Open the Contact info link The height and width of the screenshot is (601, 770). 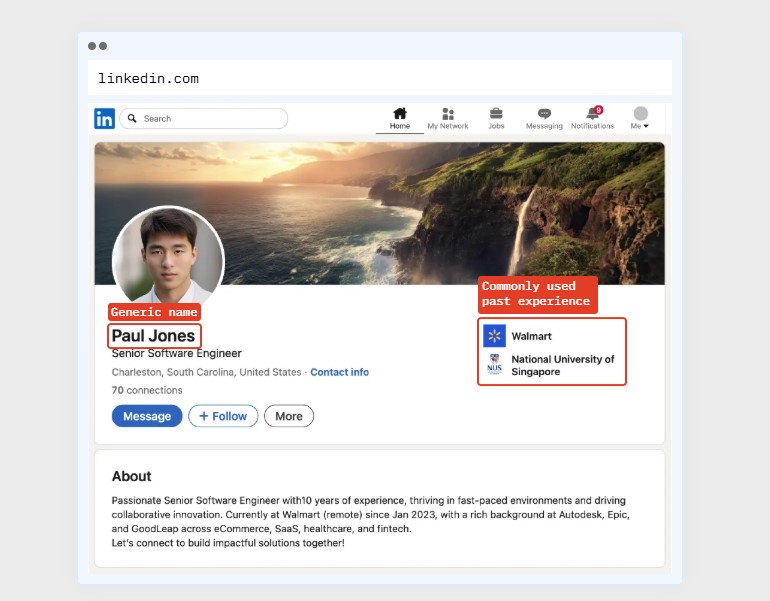point(339,372)
